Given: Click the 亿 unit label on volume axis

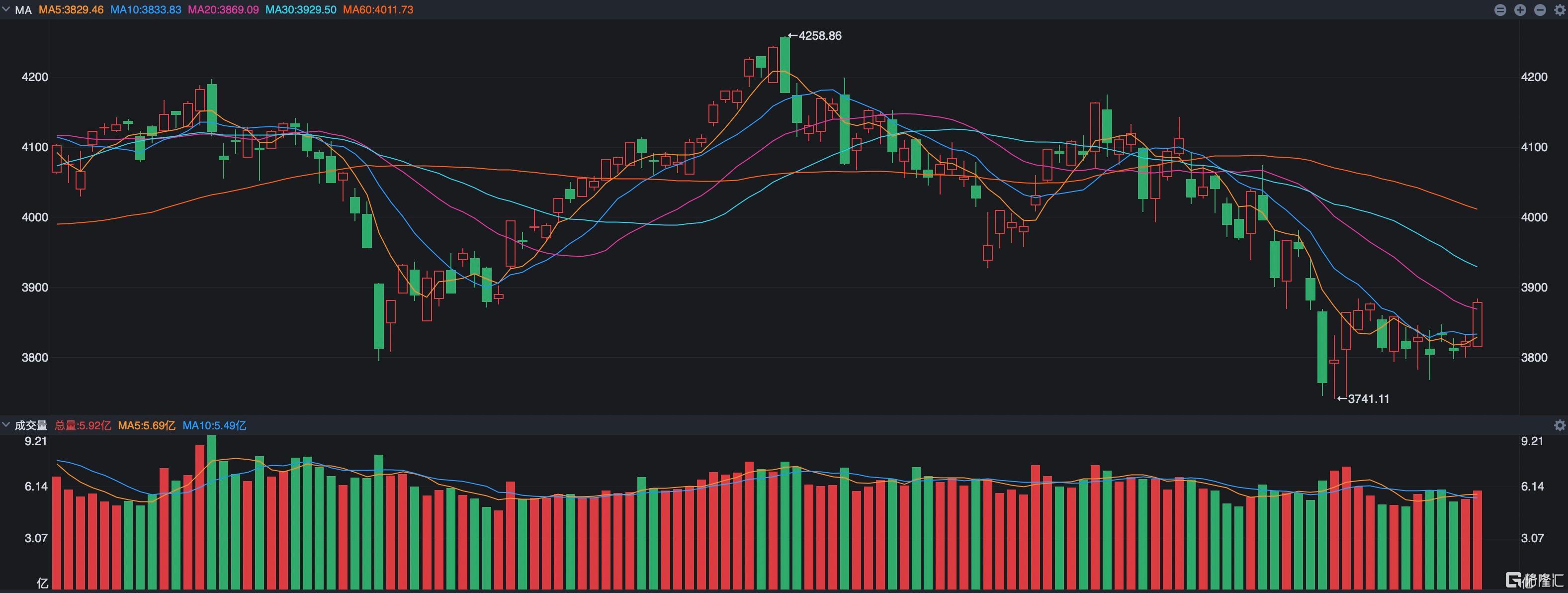Looking at the screenshot, I should tap(42, 583).
